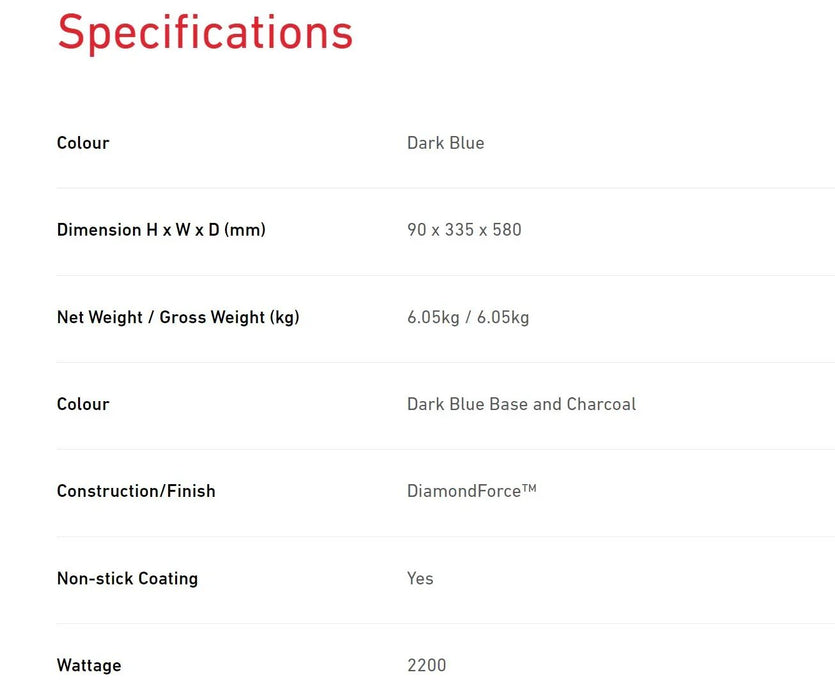Click the trademark symbol after DiamondForce

[x=530, y=487]
